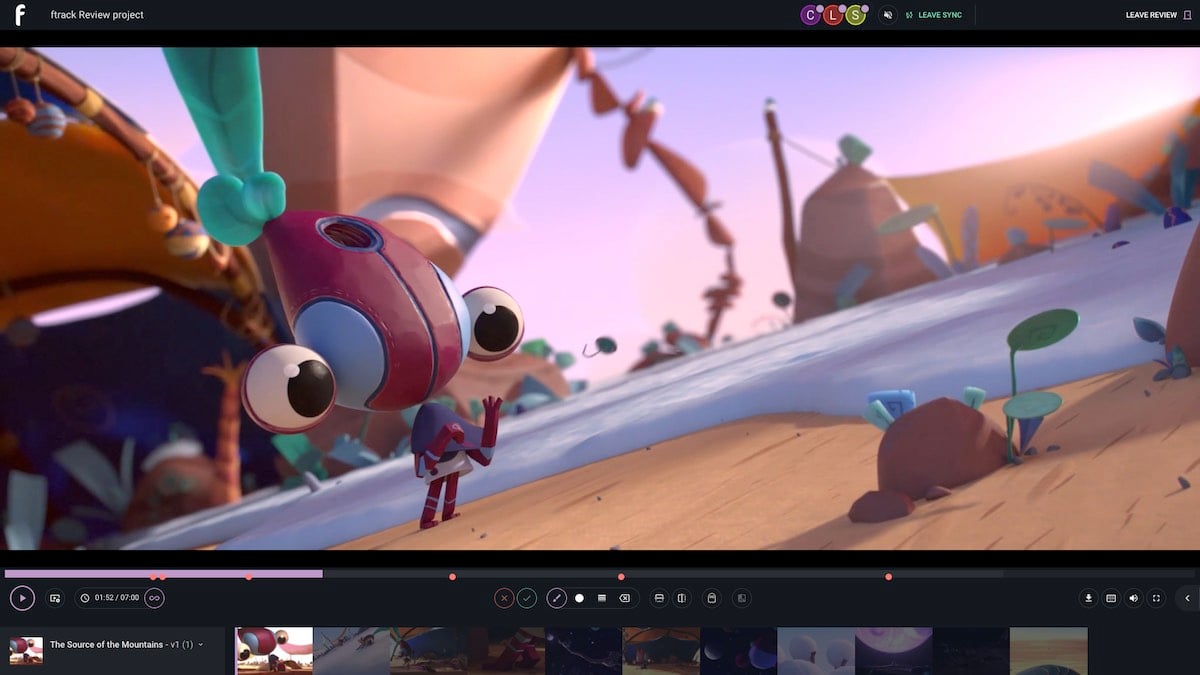Open the white brush color swatch

pyautogui.click(x=579, y=598)
